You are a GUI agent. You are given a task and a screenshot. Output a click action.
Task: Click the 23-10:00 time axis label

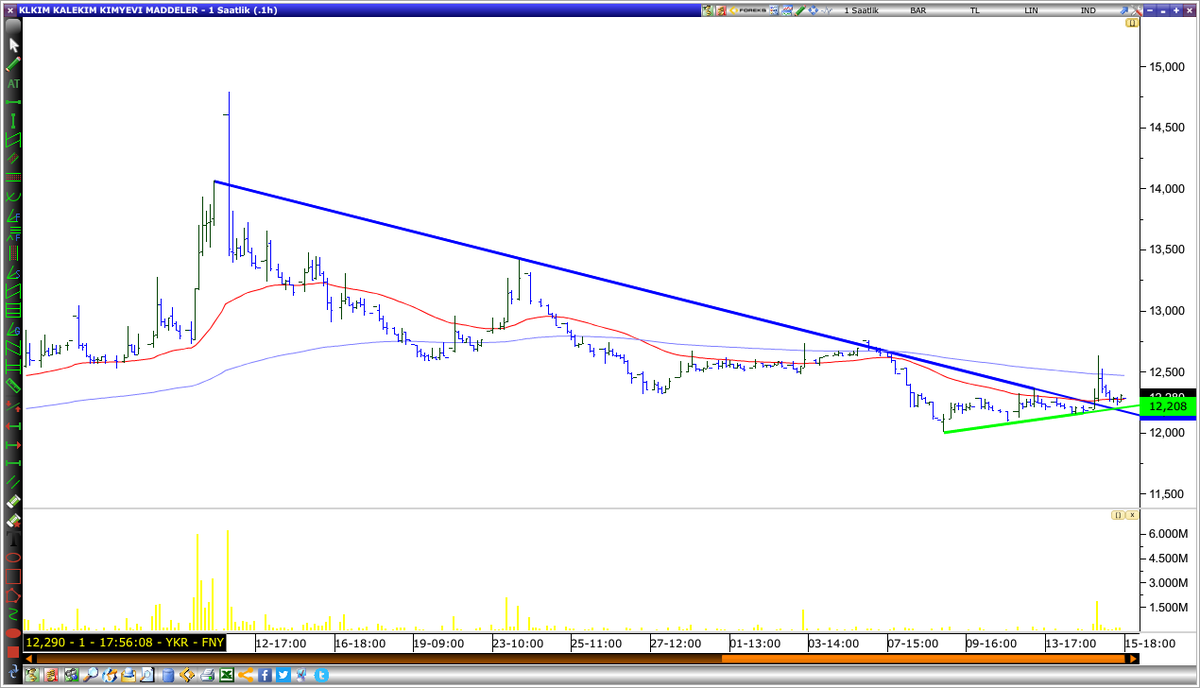pos(519,642)
